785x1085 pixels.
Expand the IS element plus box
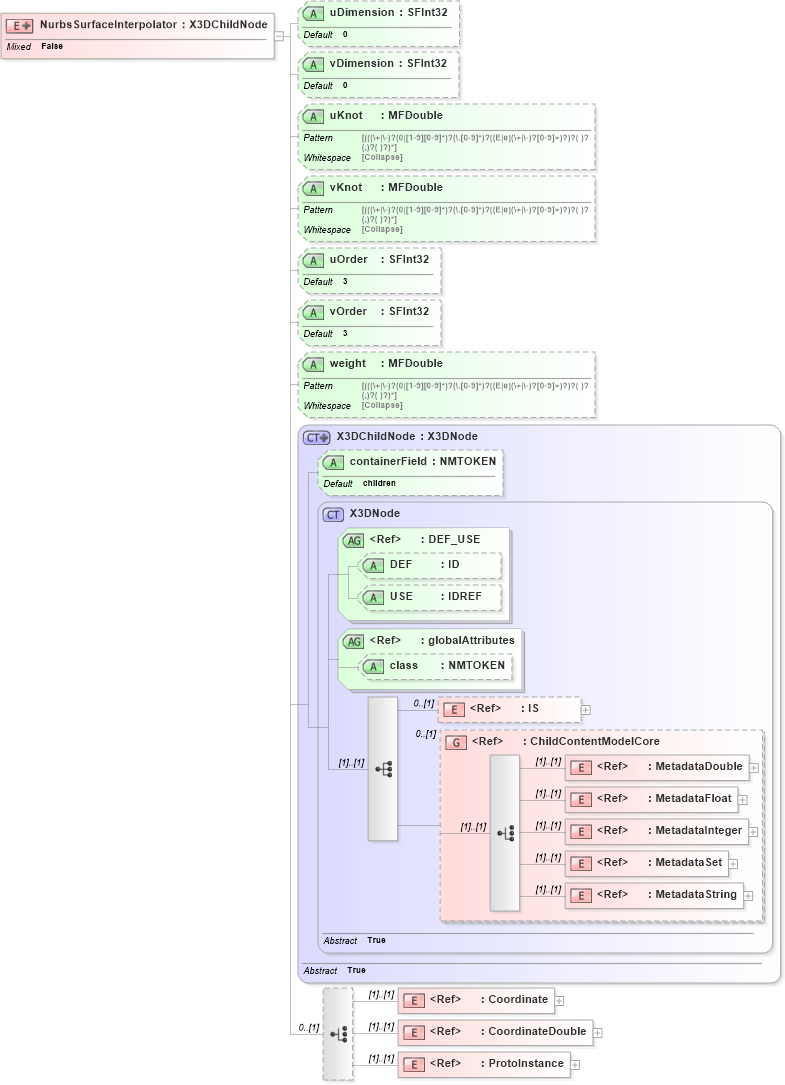pyautogui.click(x=586, y=710)
